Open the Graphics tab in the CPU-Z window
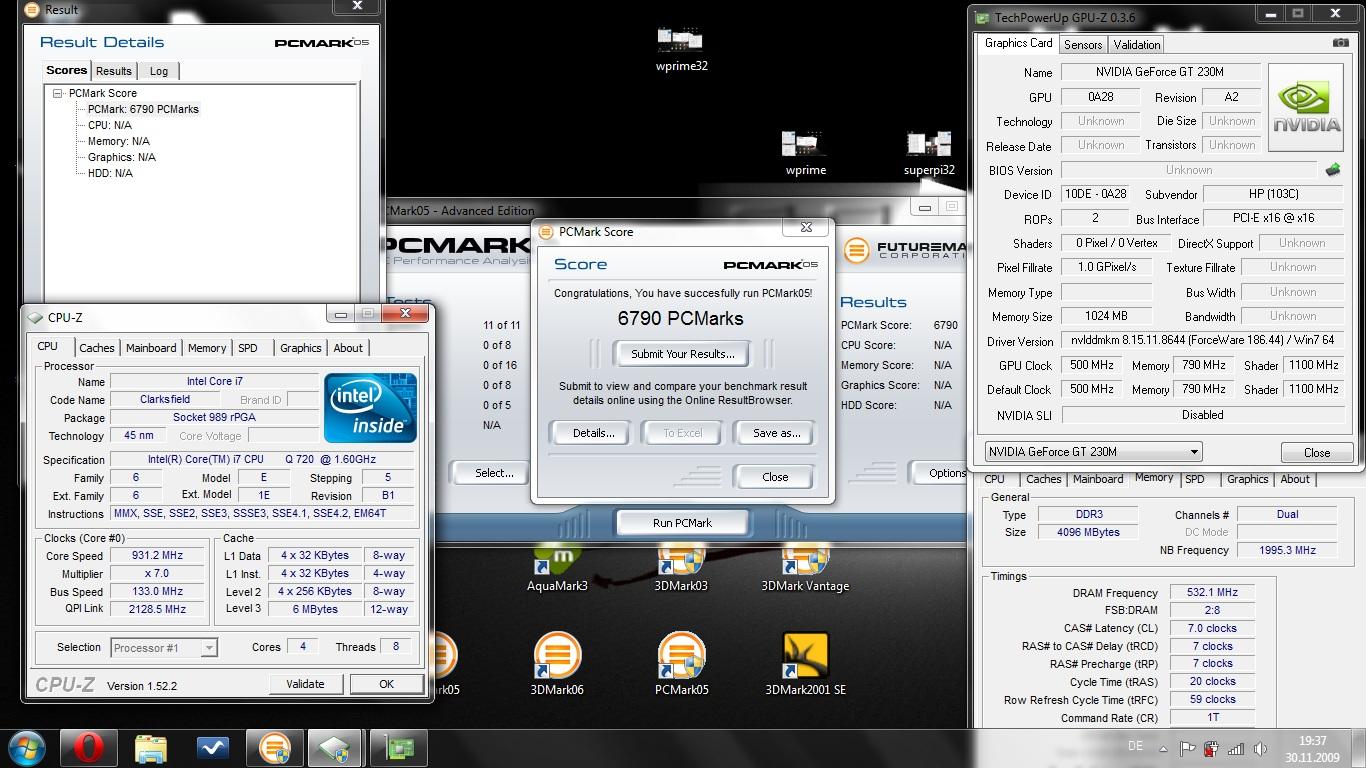1366x768 pixels. point(301,348)
